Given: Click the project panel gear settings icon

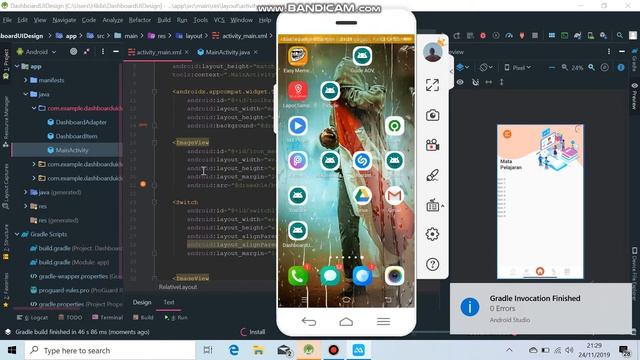Looking at the screenshot, I should click(73, 52).
